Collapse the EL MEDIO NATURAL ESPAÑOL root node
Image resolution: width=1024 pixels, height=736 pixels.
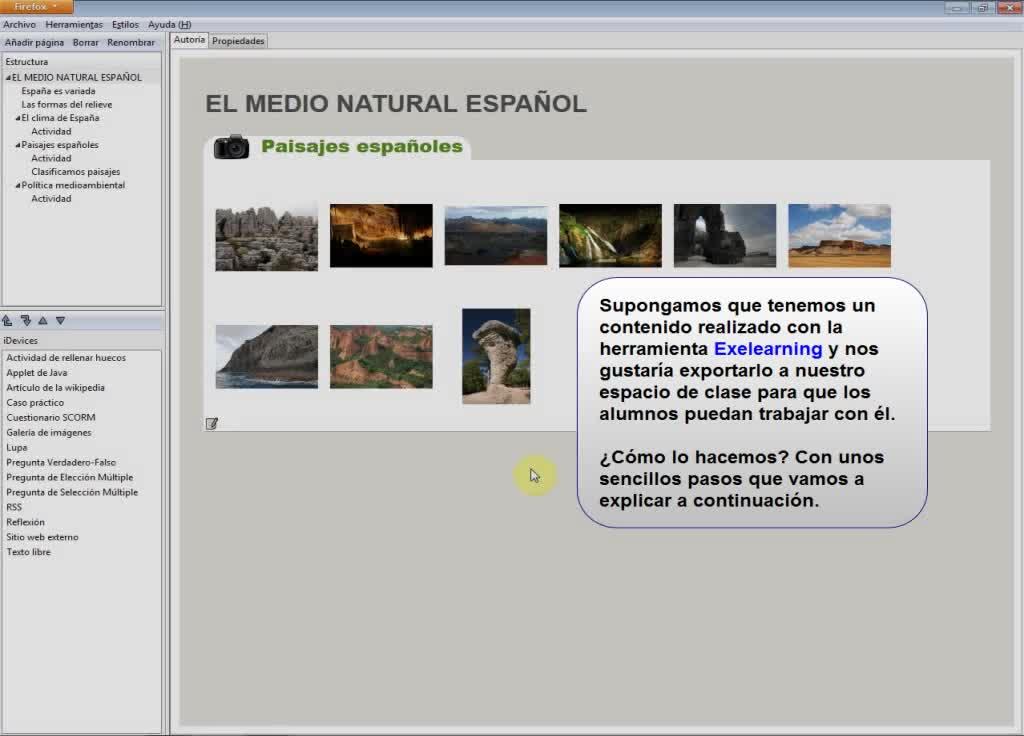8,78
